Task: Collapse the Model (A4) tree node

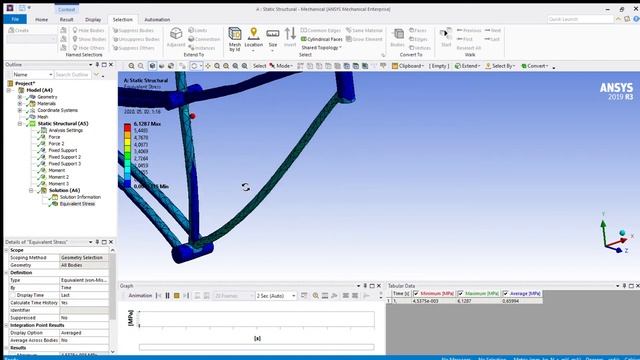Action: (9, 90)
